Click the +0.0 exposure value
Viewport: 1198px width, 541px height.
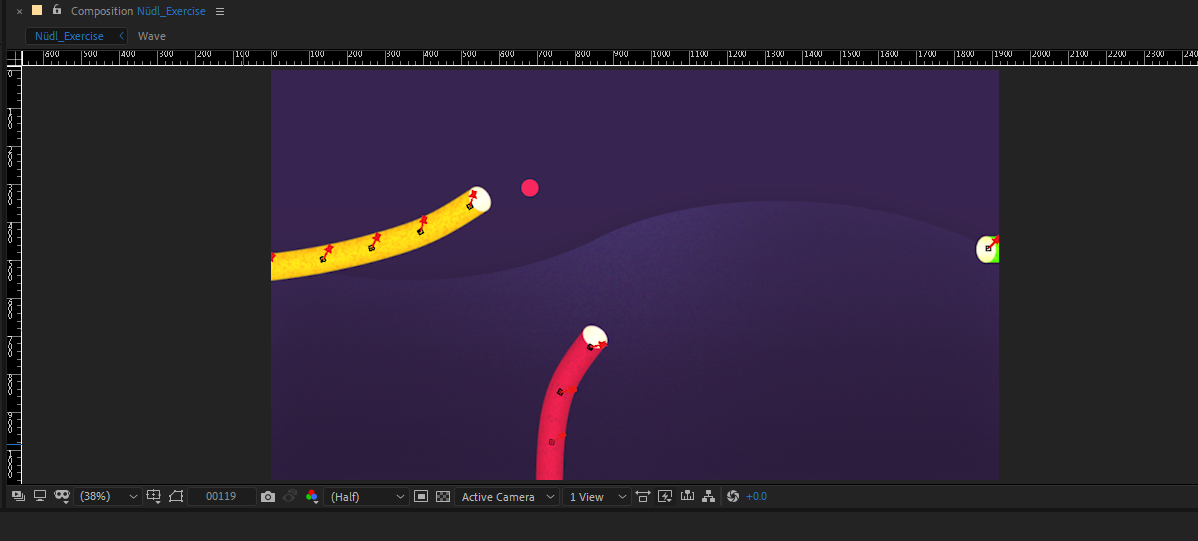pyautogui.click(x=756, y=497)
